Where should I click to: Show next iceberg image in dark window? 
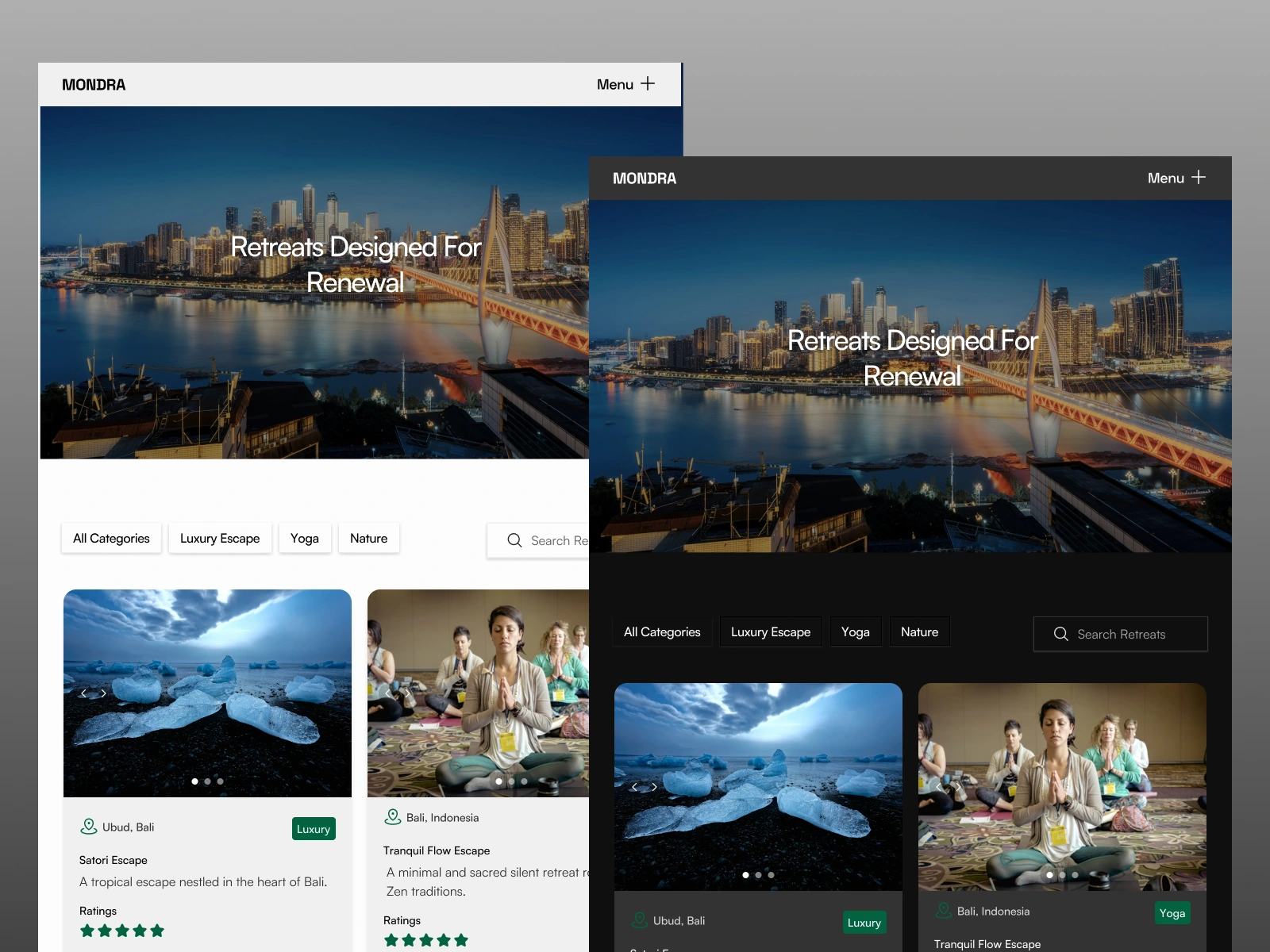[654, 787]
